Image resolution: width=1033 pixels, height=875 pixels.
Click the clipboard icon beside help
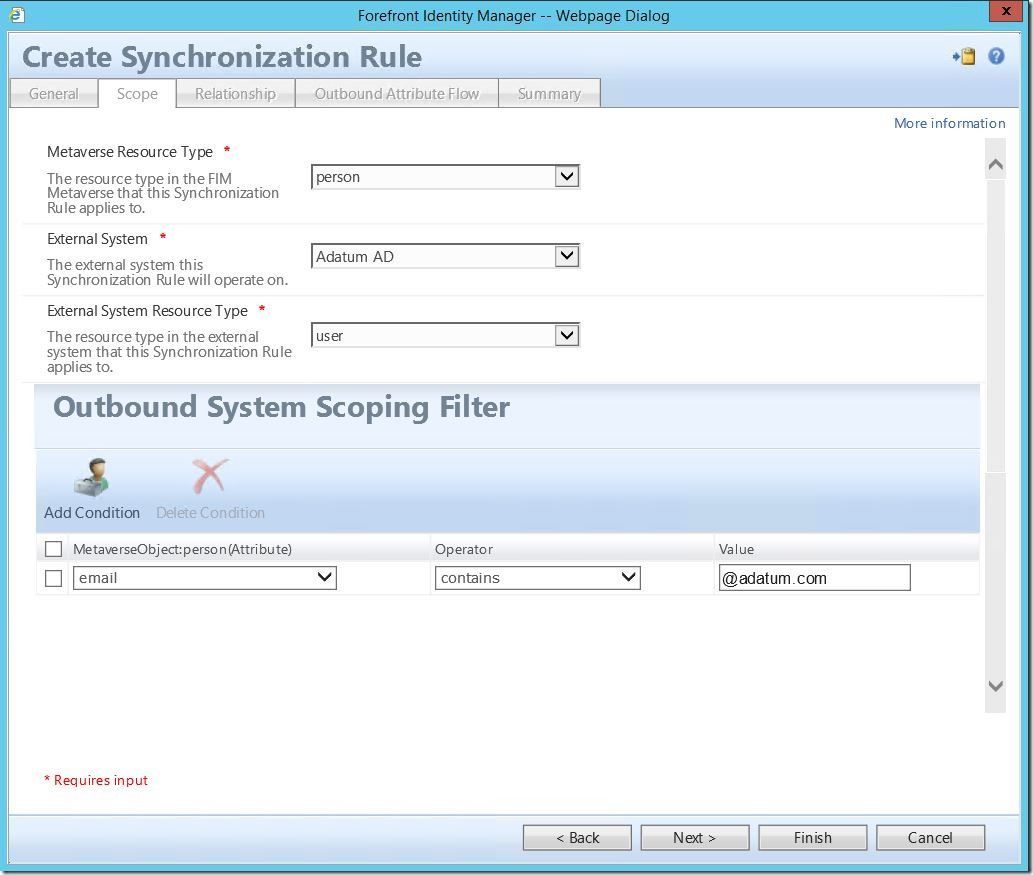click(964, 57)
